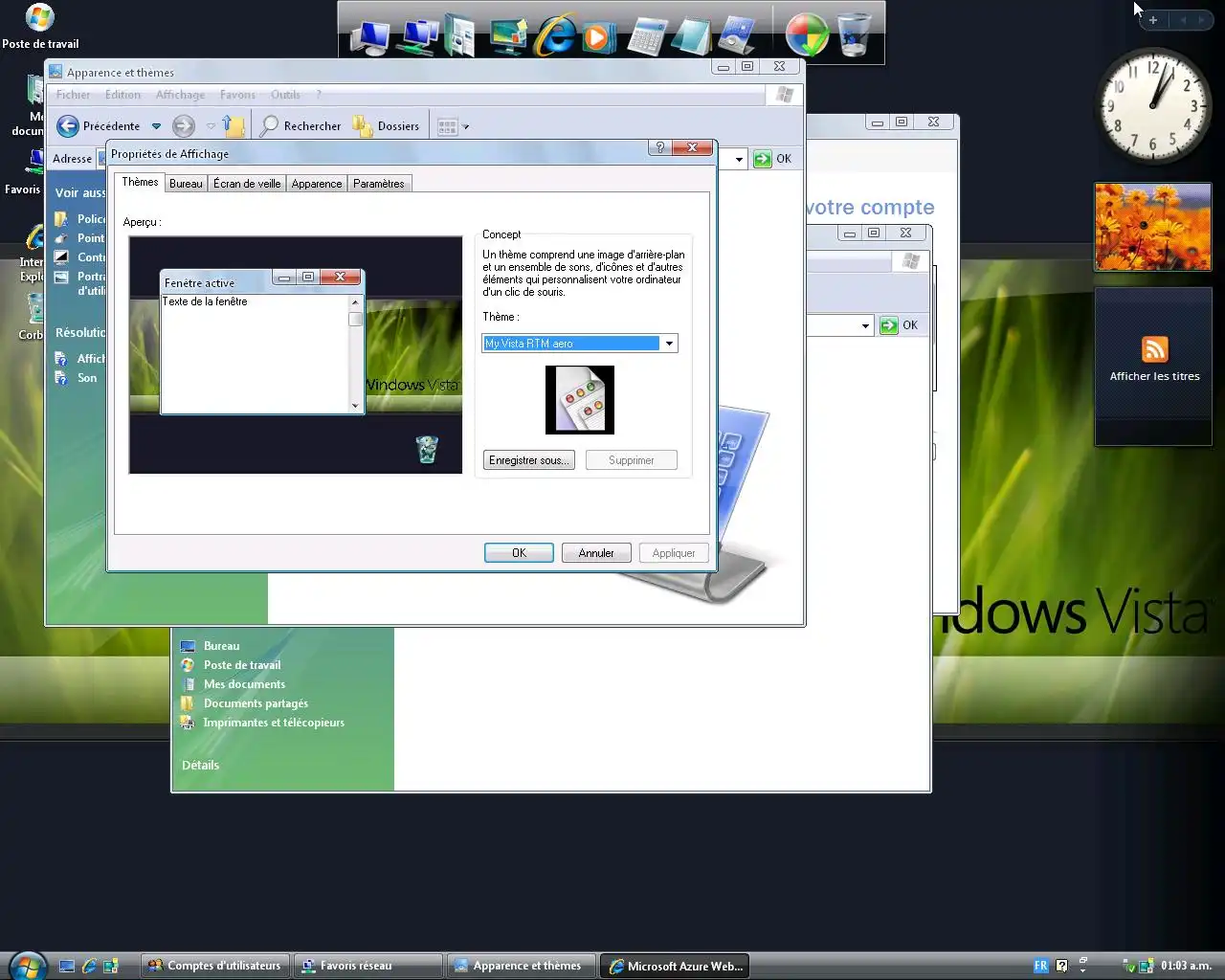
Task: Expand the Détails section header
Action: pos(201,765)
